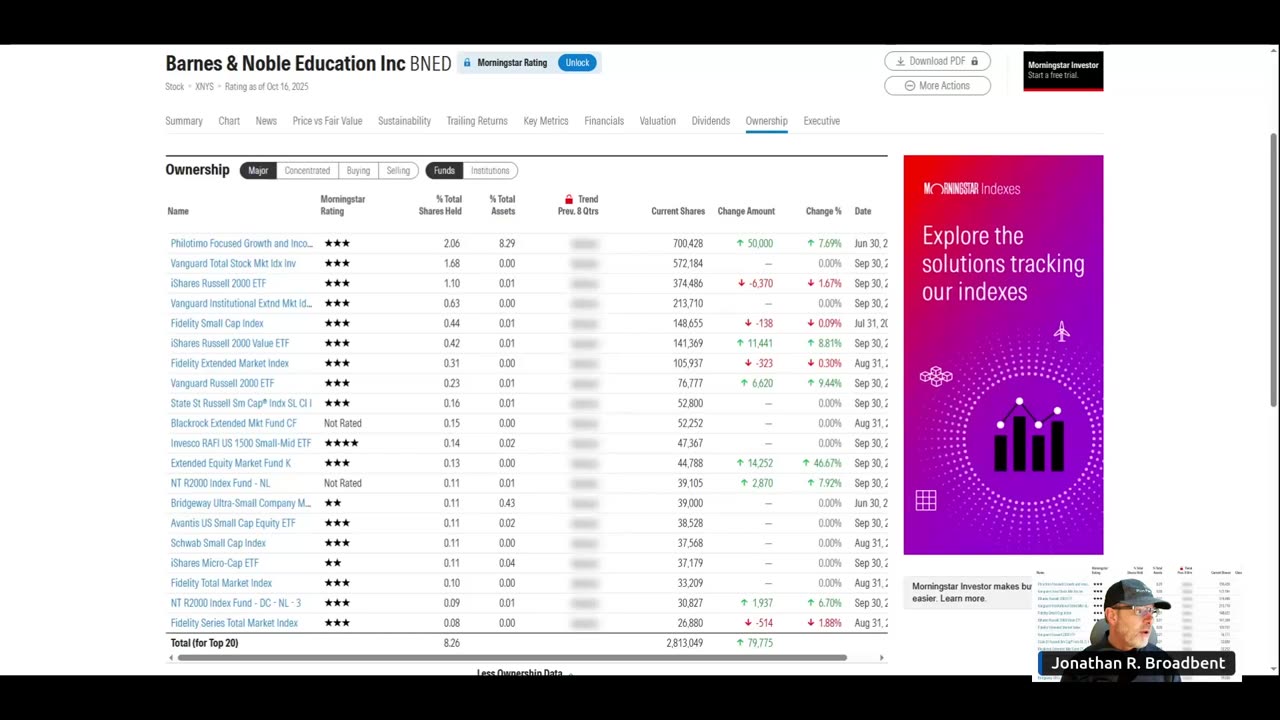1280x720 pixels.
Task: Open the Price vs Fair Value tab
Action: 327,121
